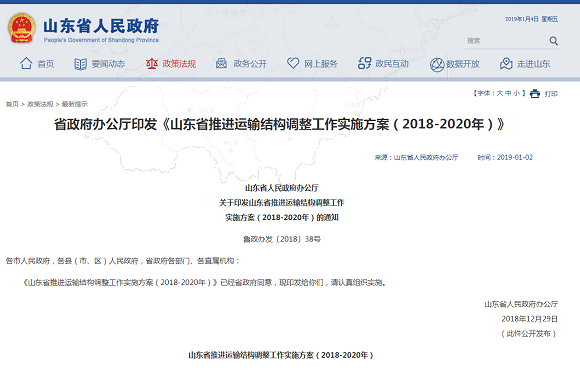Image resolution: width=580 pixels, height=372 pixels.
Task: Go to 首页 in the breadcrumb
Action: click(12, 104)
